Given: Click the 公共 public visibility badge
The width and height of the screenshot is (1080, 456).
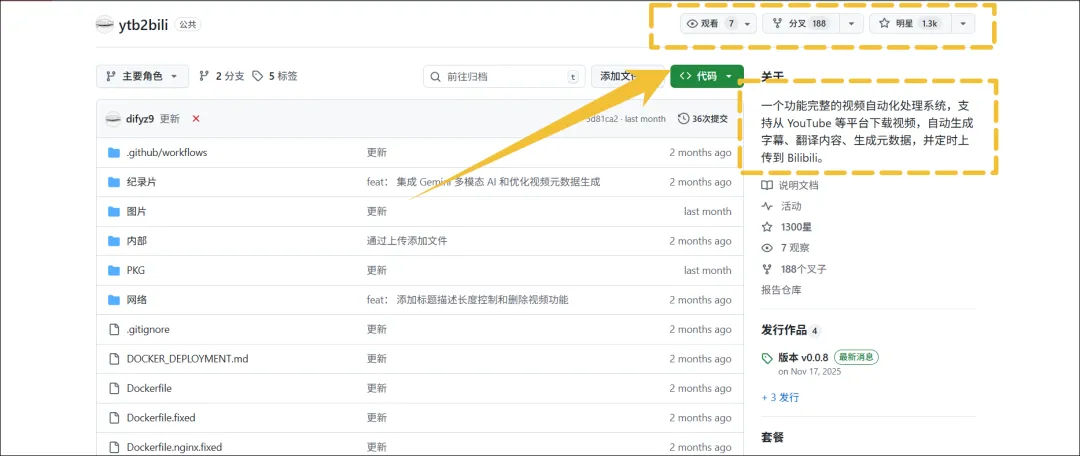Looking at the screenshot, I should 187,24.
